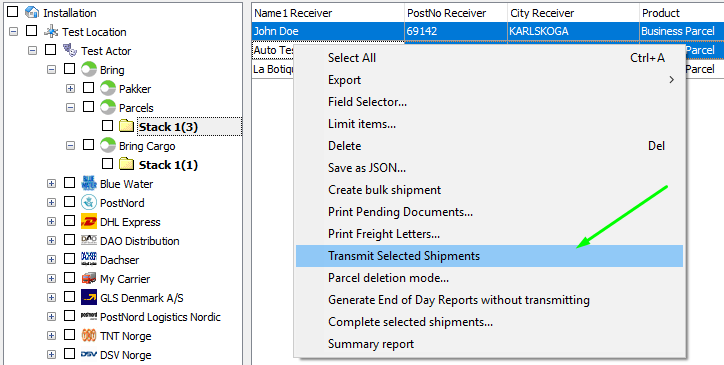Click the Parcels product icon
The image size is (724, 365).
[108, 107]
